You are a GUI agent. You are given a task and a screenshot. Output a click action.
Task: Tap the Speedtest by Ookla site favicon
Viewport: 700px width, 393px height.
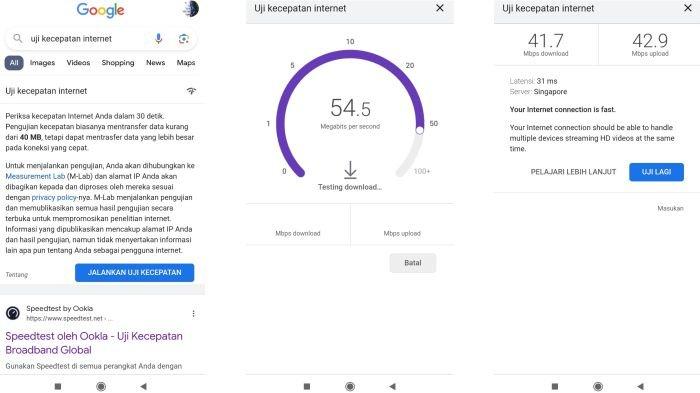coord(13,313)
